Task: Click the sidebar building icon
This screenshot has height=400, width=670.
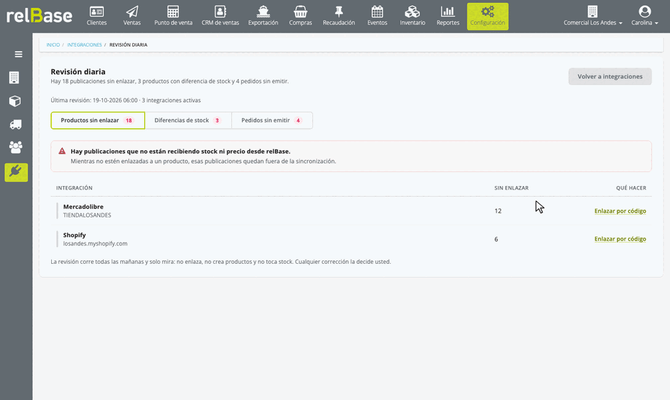Action: [14, 78]
